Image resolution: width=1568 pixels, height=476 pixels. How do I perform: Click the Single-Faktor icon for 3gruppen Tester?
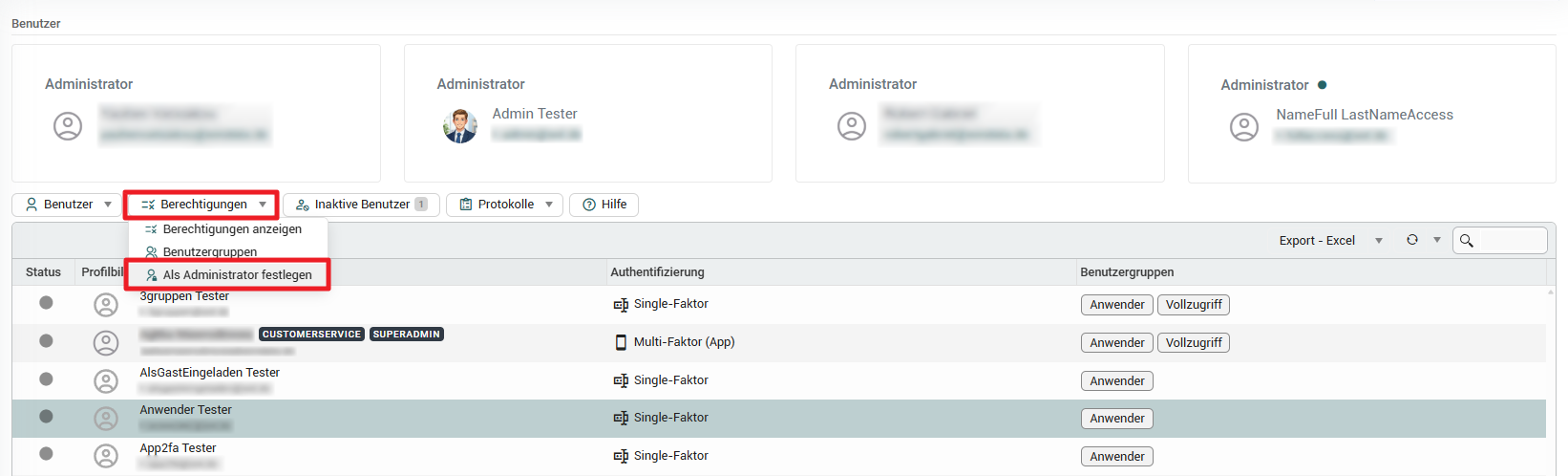point(621,305)
